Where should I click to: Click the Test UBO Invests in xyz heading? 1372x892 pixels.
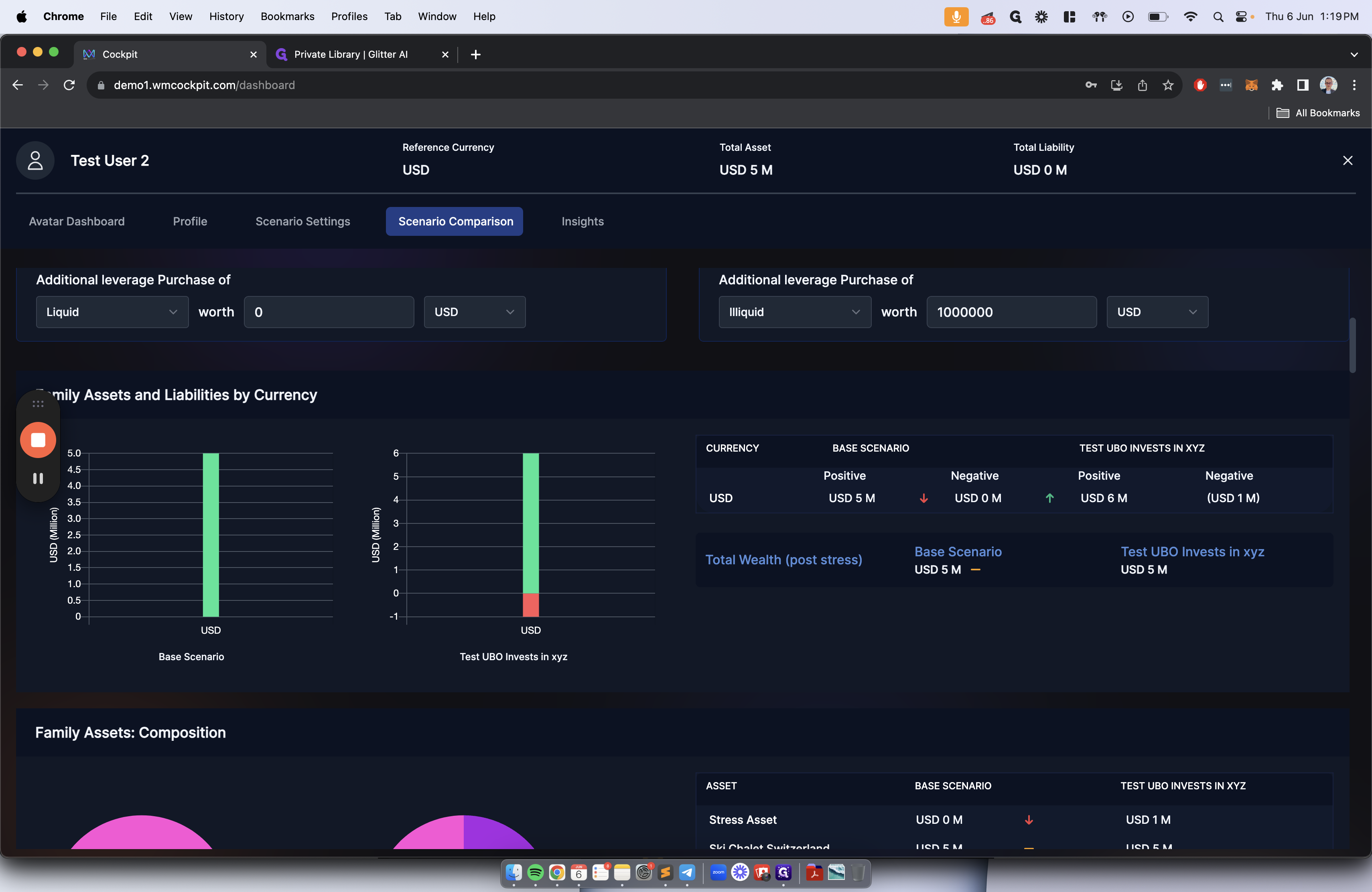coord(1192,552)
